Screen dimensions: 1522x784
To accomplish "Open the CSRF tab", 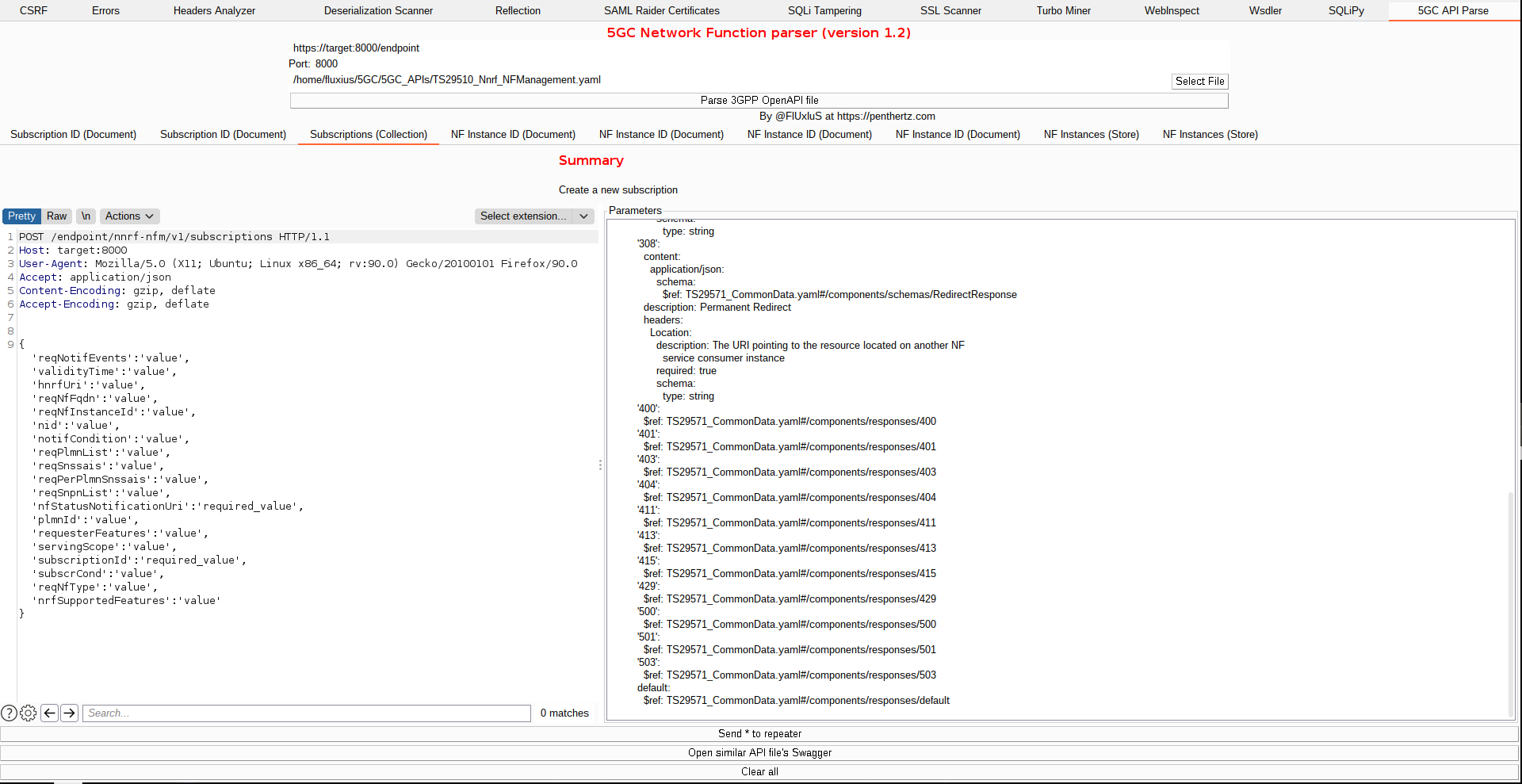I will 33,10.
